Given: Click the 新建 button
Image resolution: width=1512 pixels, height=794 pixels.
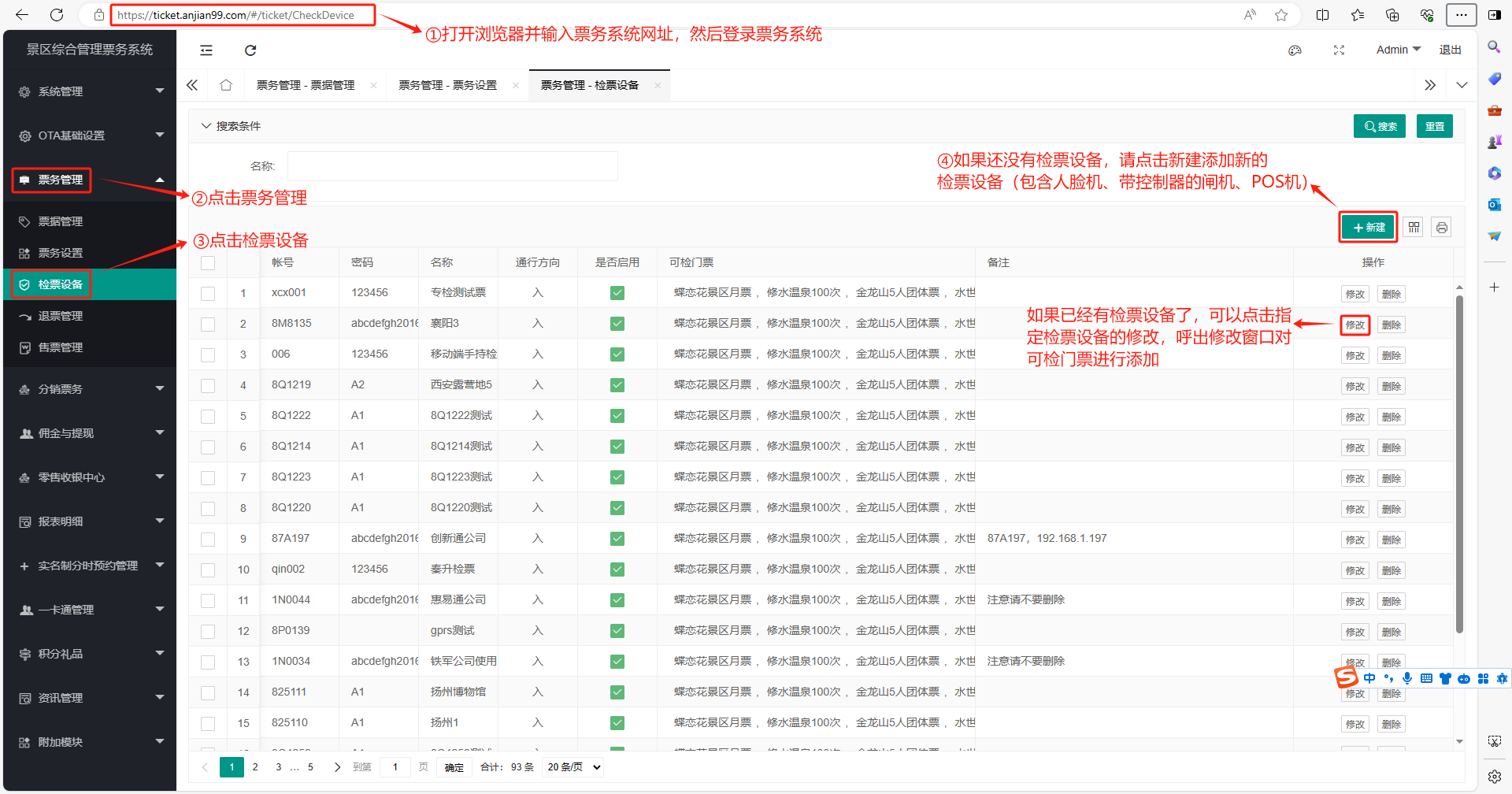Looking at the screenshot, I should (x=1369, y=228).
